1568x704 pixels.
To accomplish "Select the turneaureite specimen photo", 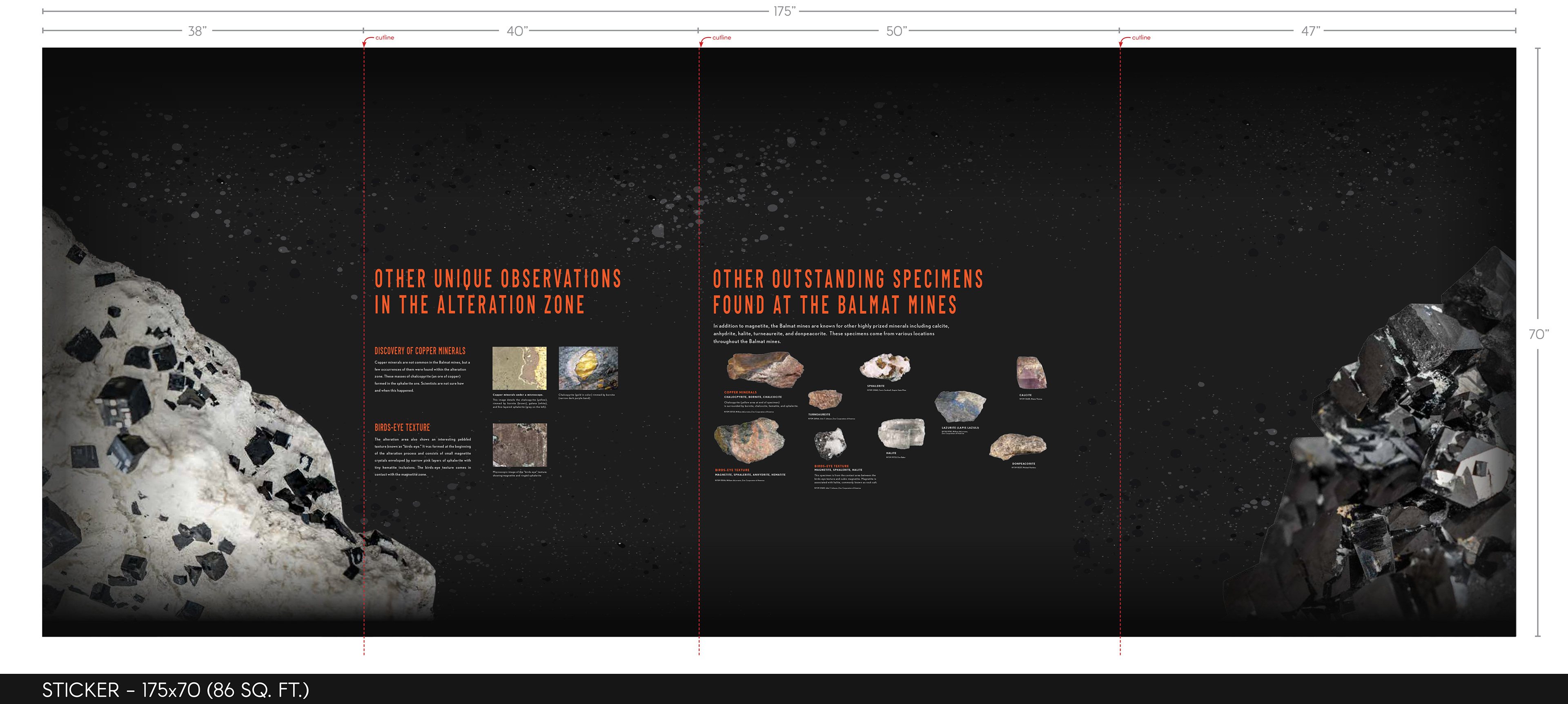I will click(x=825, y=399).
